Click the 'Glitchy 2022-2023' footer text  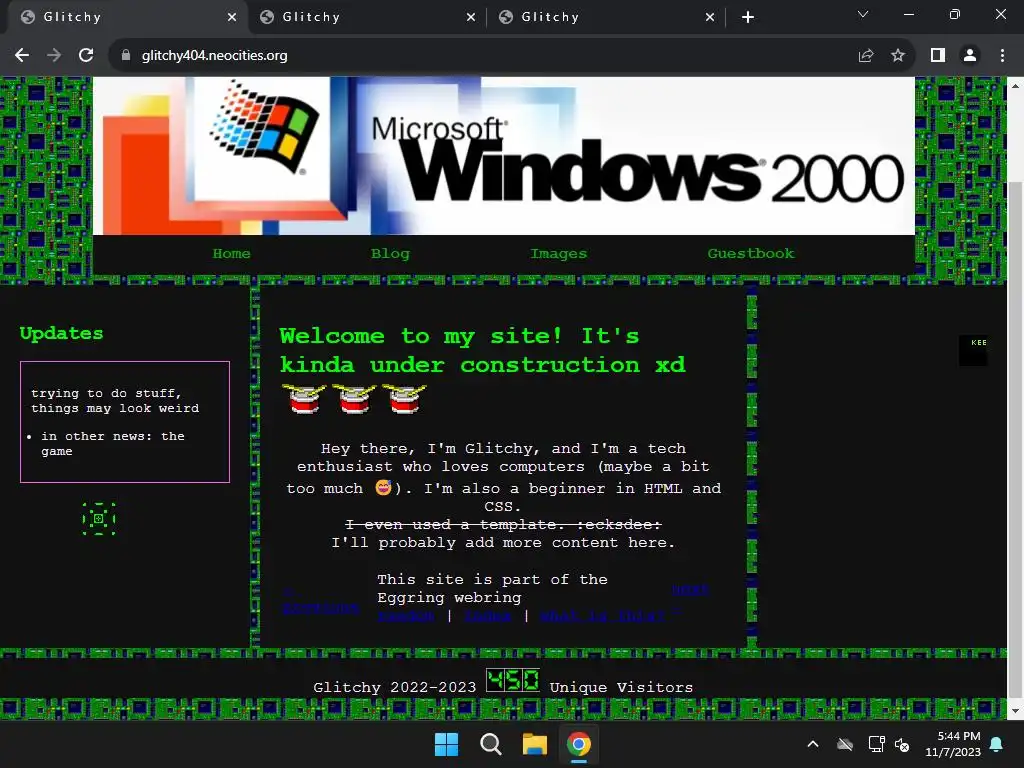pos(394,687)
